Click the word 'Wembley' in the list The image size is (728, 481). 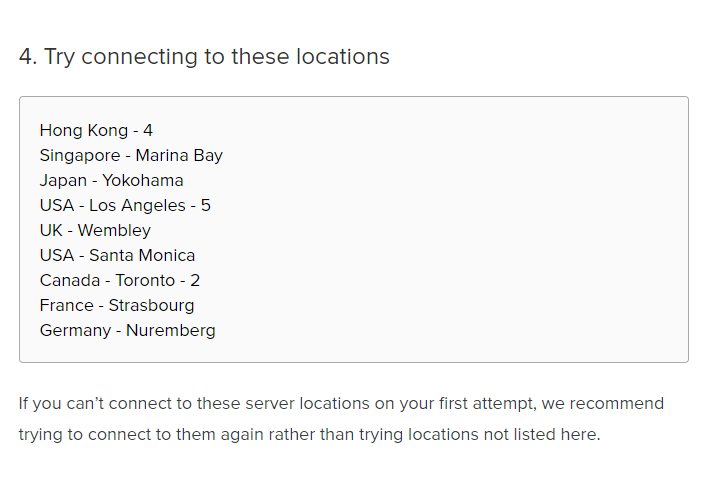click(x=114, y=230)
